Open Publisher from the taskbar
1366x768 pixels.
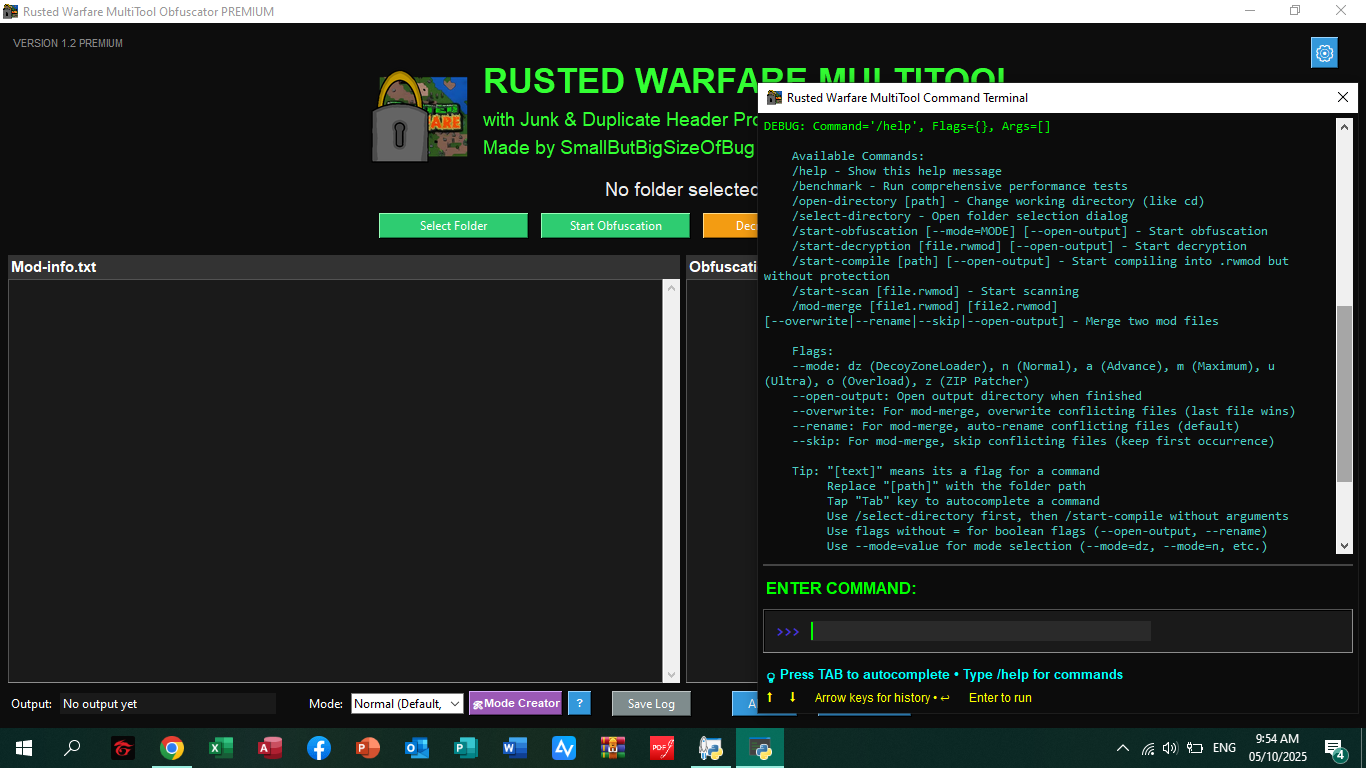click(466, 747)
